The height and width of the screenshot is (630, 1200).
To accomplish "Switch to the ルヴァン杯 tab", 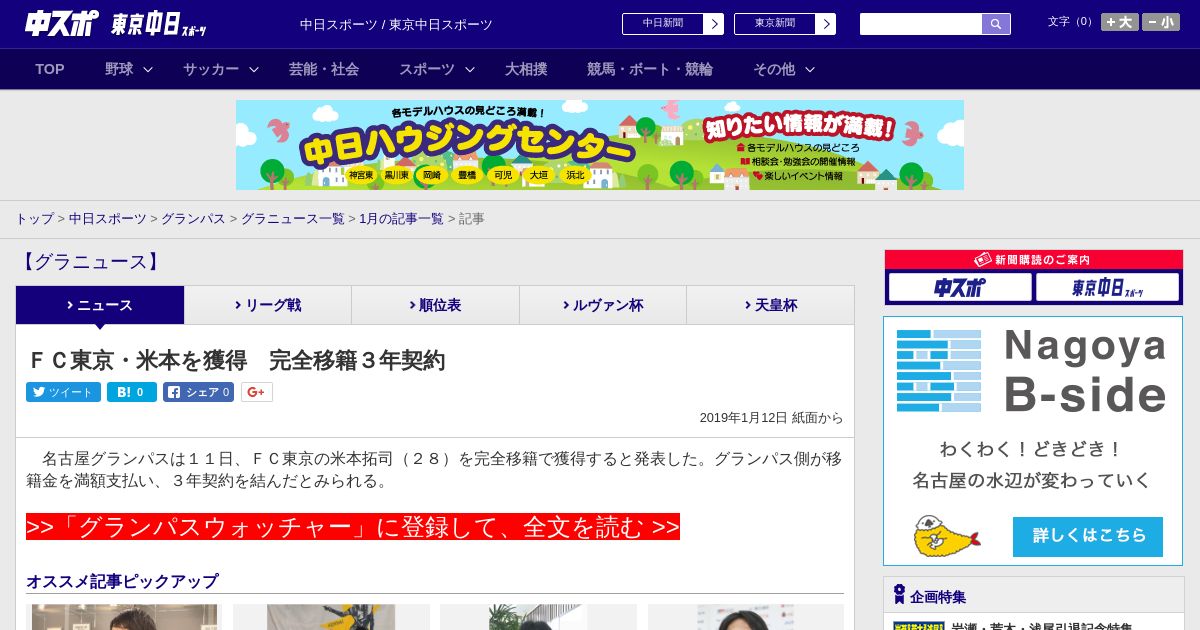I will click(x=603, y=305).
